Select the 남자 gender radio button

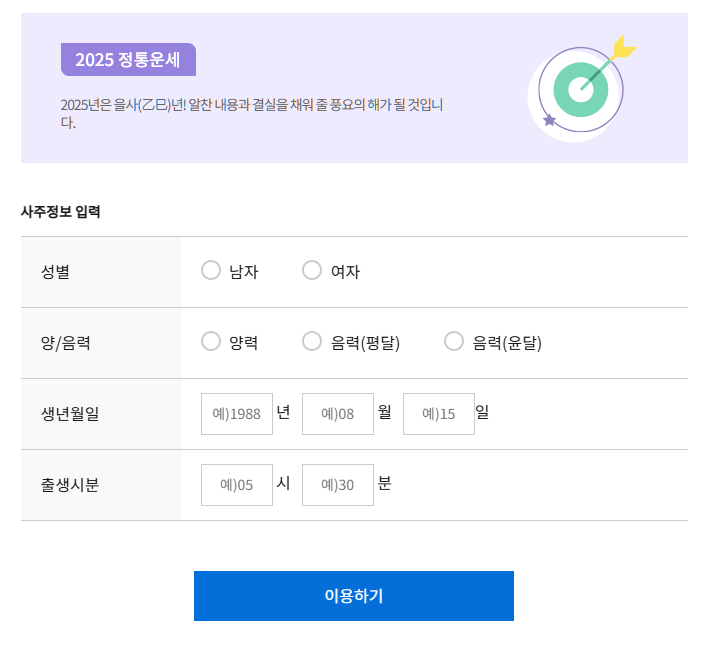pos(211,270)
